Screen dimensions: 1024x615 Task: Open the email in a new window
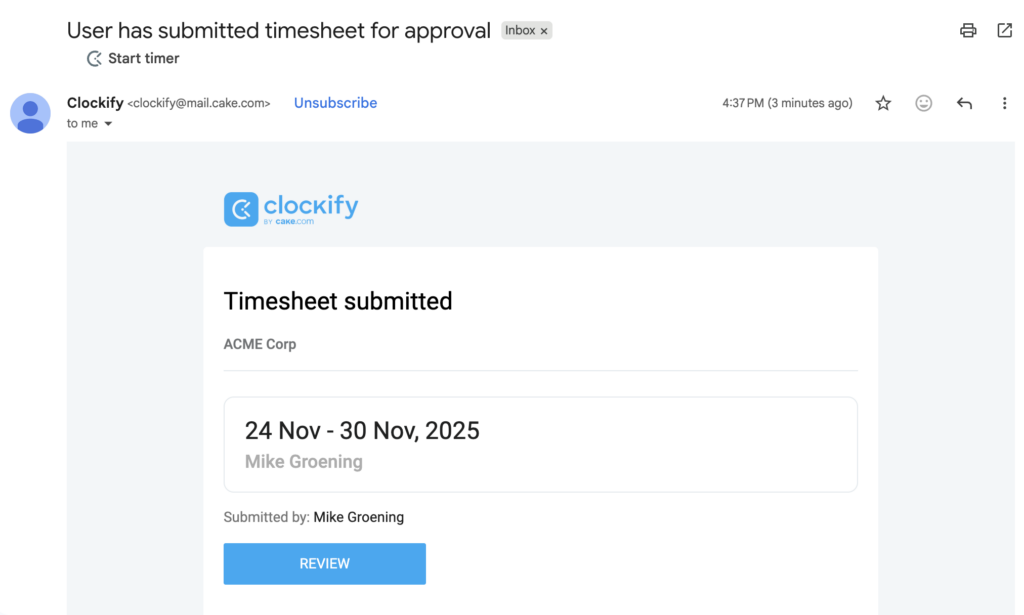(x=1005, y=30)
